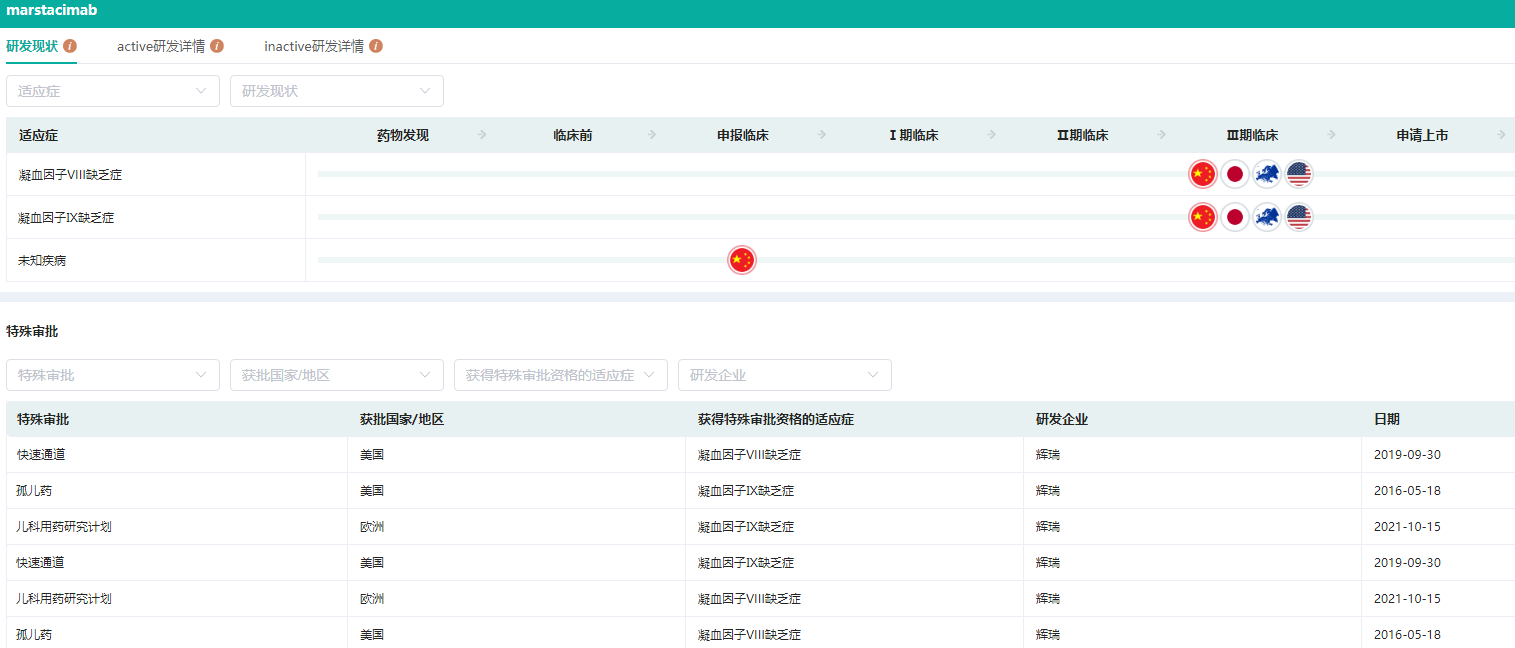The image size is (1515, 648).
Task: Switch to the inactive研发详情 tab
Action: [x=314, y=46]
